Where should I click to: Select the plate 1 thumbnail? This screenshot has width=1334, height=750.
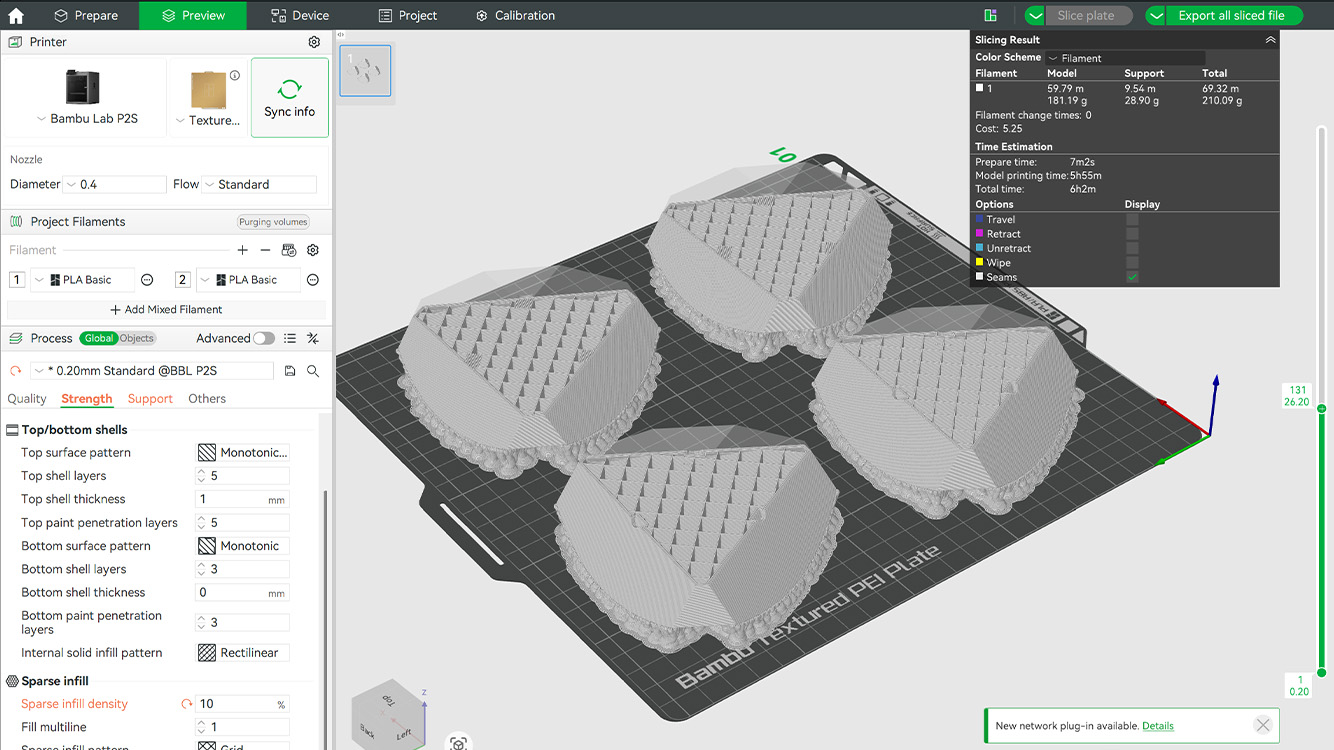[x=365, y=70]
